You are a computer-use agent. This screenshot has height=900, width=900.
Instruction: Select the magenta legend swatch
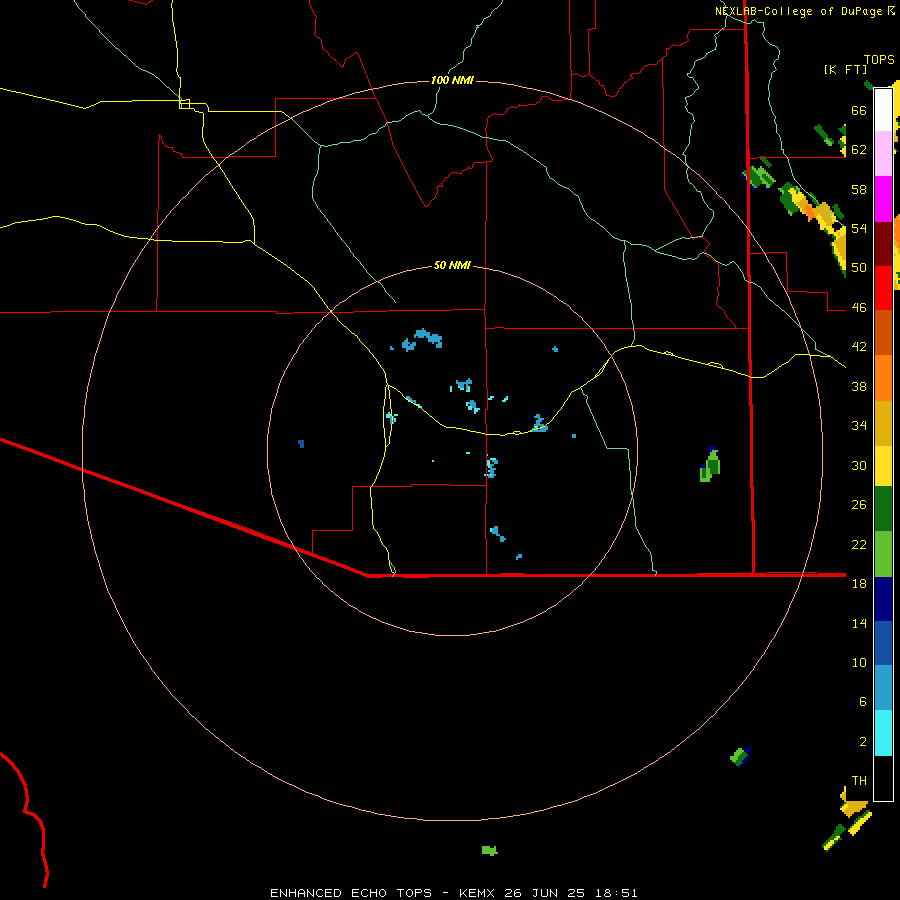(883, 199)
